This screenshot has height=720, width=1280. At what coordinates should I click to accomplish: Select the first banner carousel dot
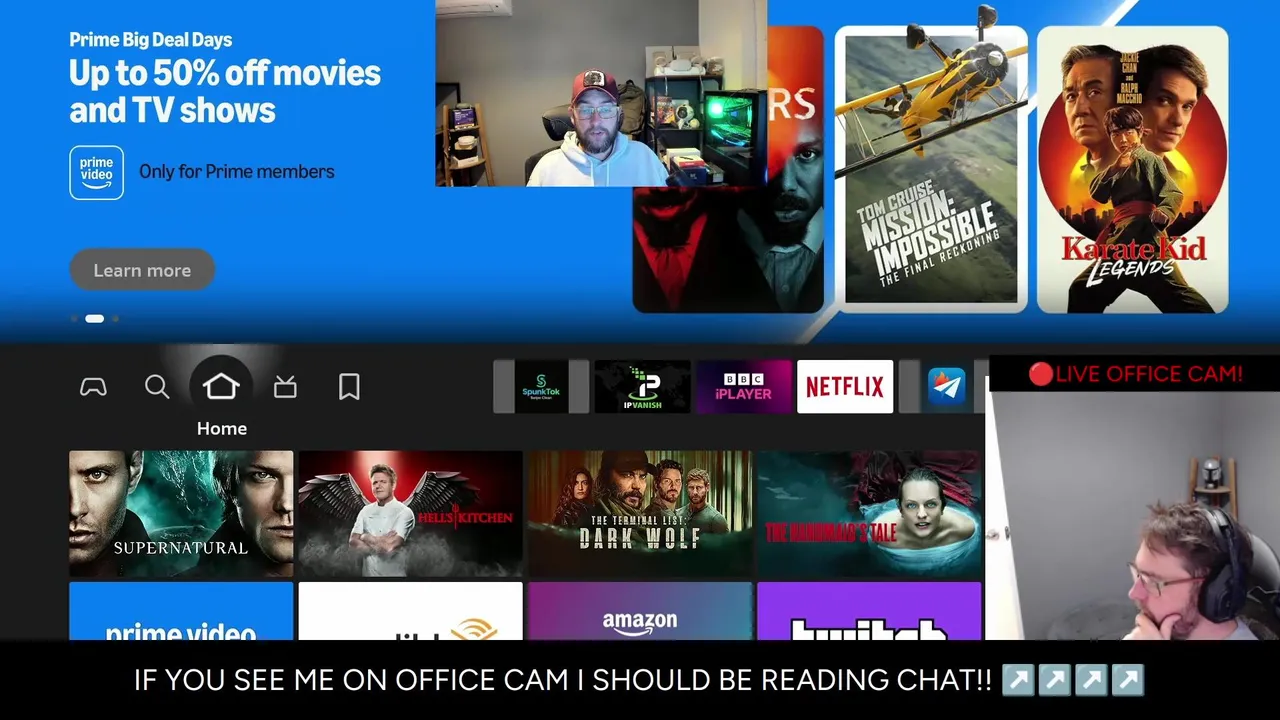(x=75, y=319)
